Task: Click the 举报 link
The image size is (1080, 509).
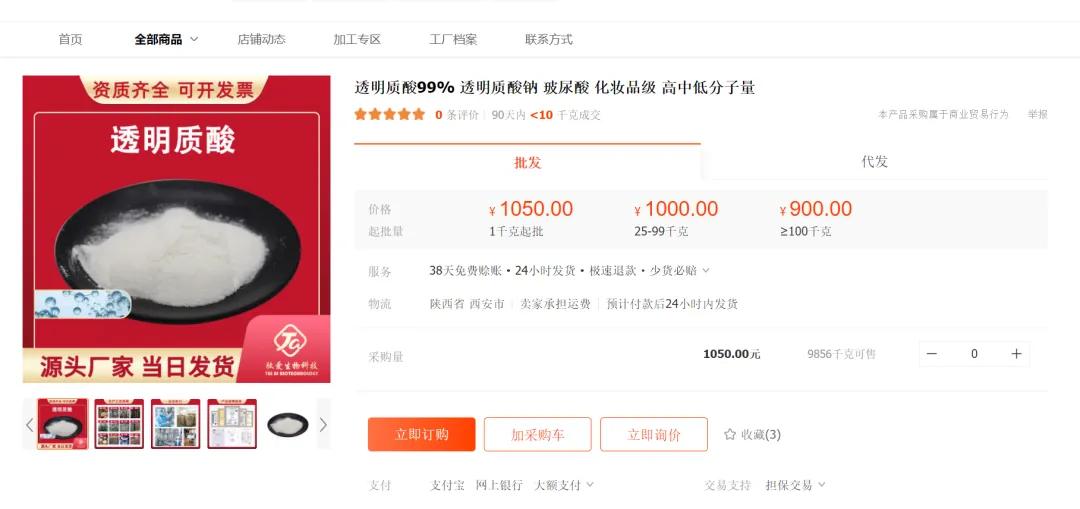Action: [x=1037, y=114]
